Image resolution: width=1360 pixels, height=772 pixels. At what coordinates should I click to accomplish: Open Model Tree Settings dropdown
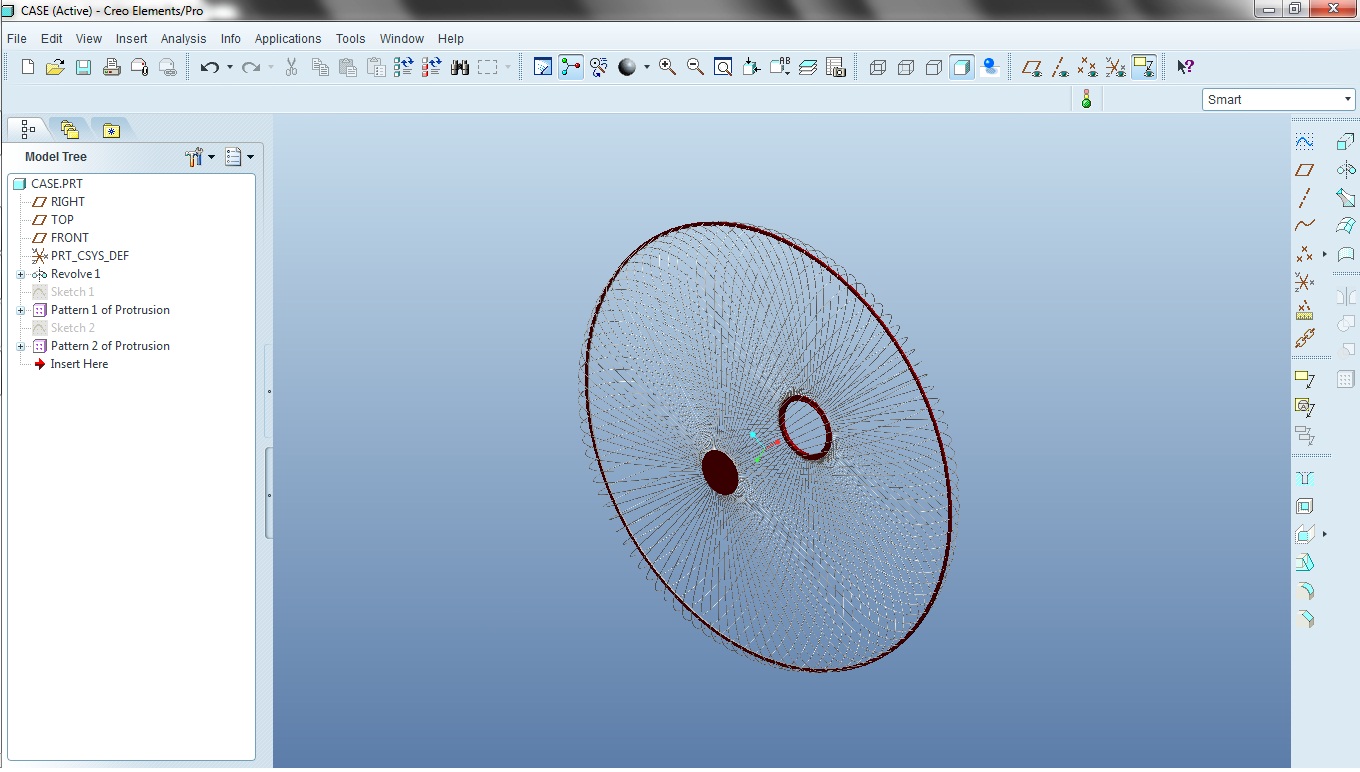click(200, 157)
